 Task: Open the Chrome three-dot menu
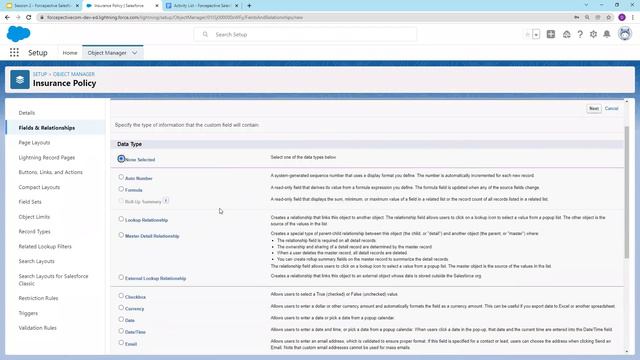point(633,18)
